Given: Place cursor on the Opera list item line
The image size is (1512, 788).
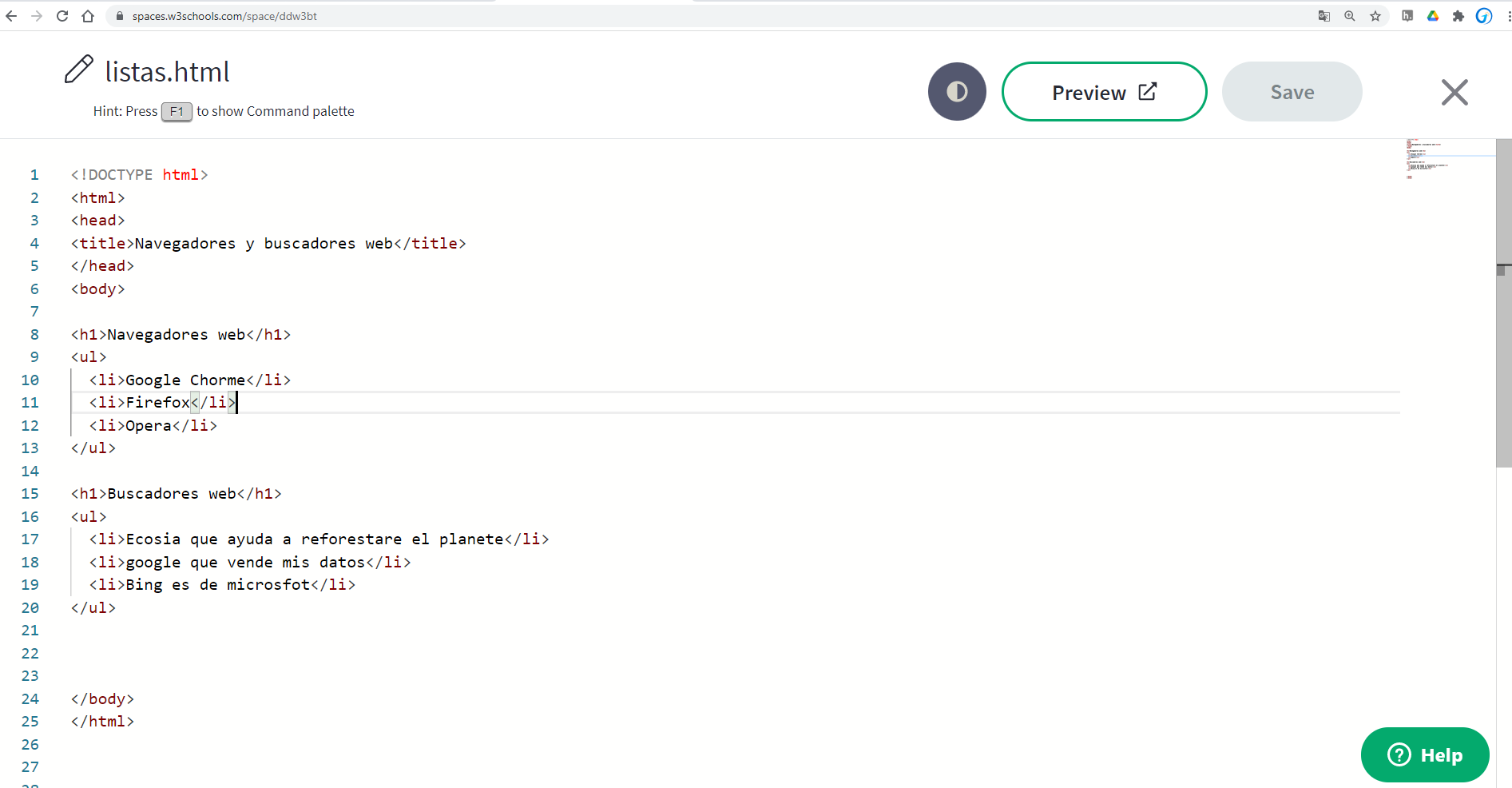Looking at the screenshot, I should [319, 426].
